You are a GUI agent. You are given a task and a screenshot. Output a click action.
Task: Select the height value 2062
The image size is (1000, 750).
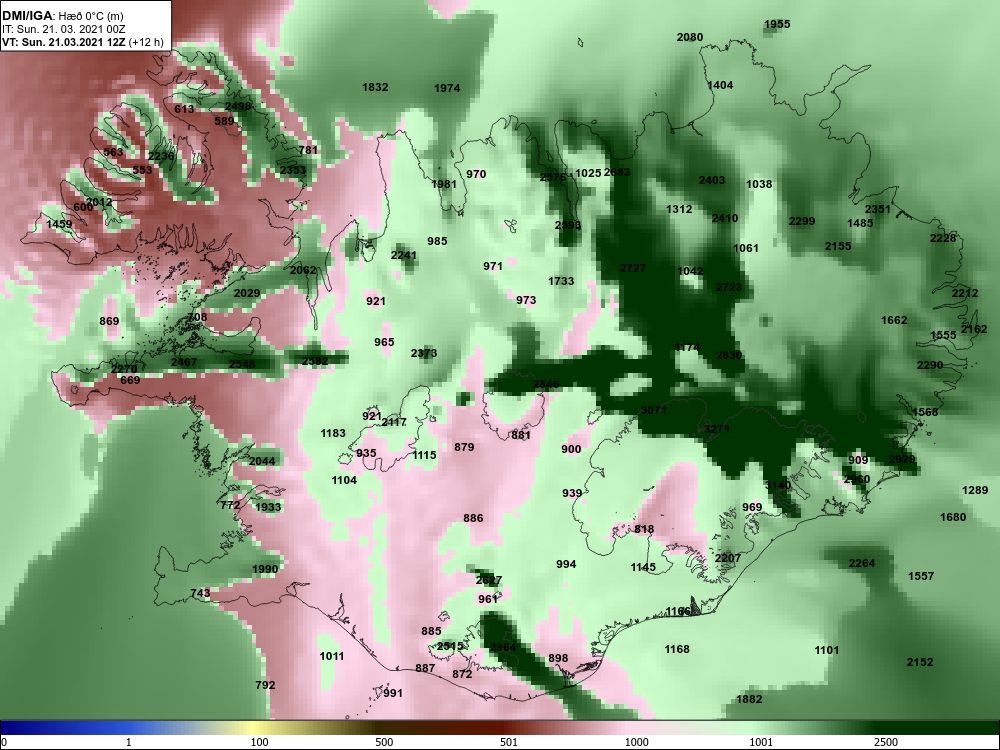pyautogui.click(x=303, y=270)
